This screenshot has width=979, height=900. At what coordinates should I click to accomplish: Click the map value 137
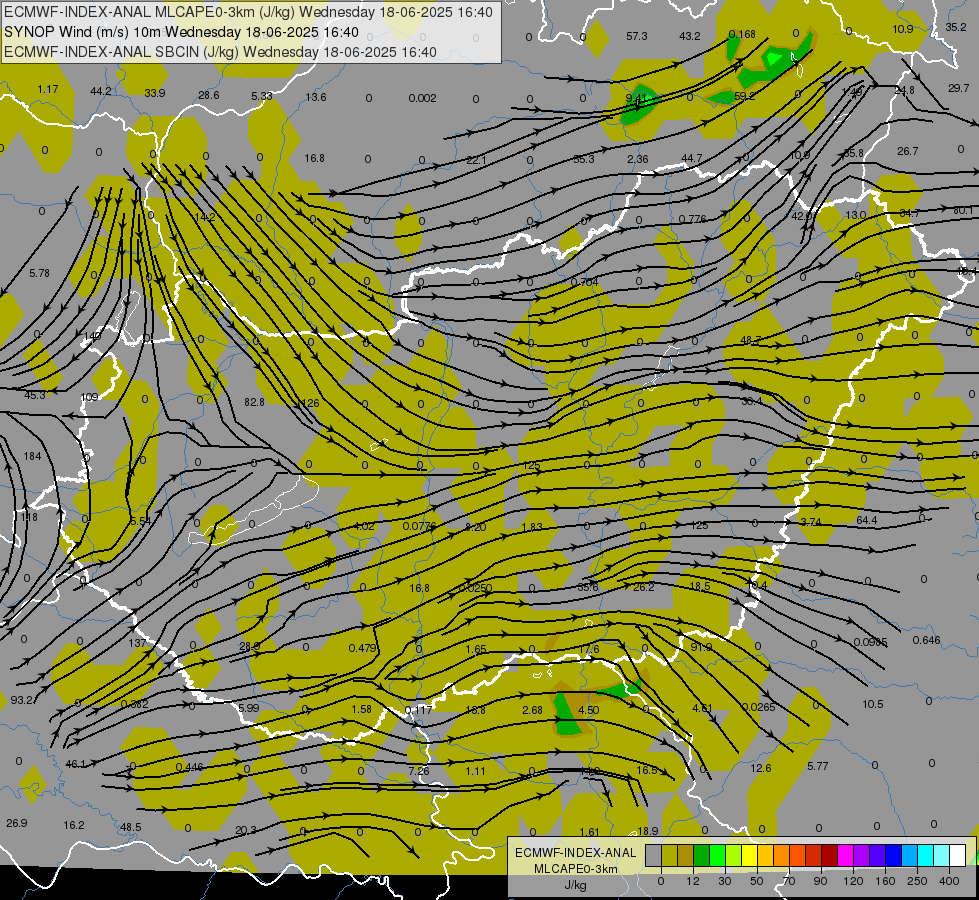coord(137,643)
